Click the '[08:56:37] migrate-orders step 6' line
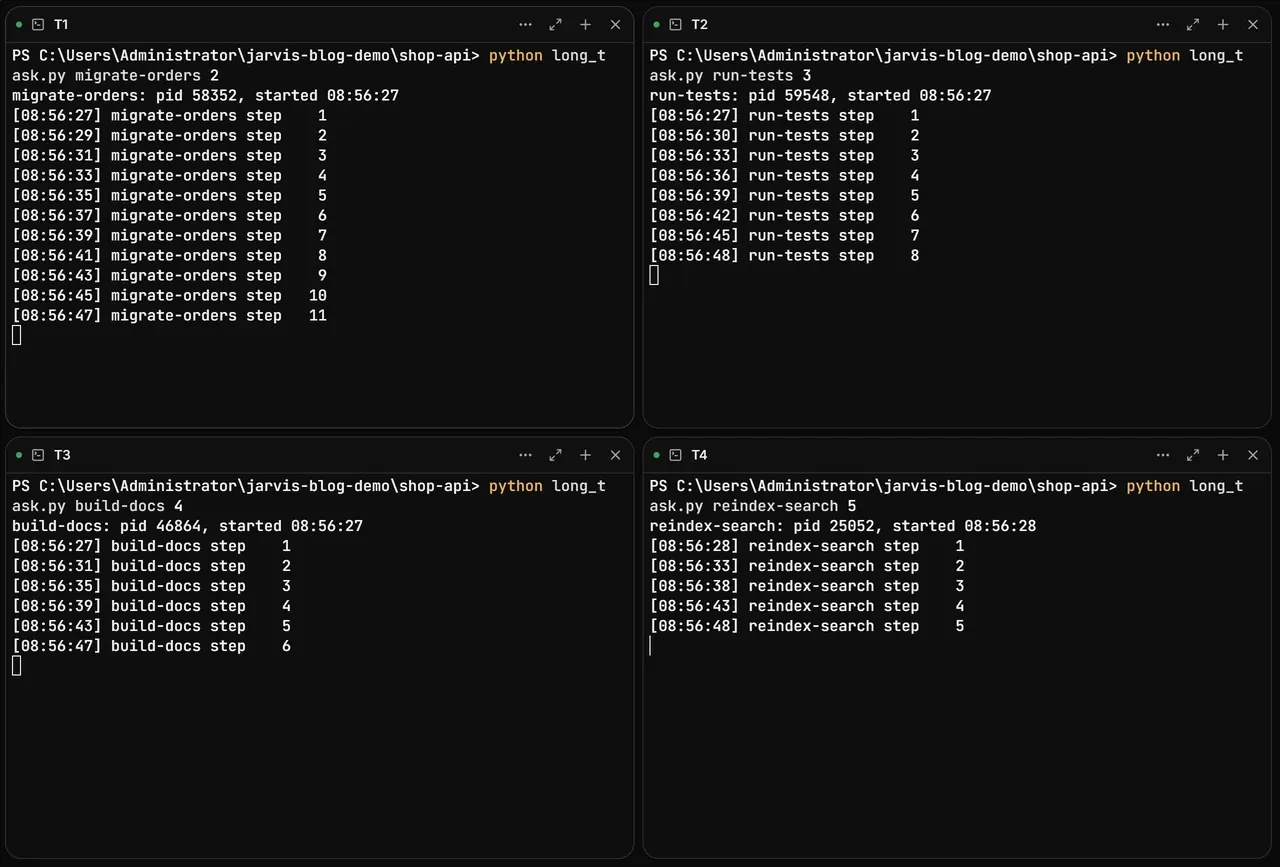This screenshot has width=1280, height=867. tap(169, 216)
